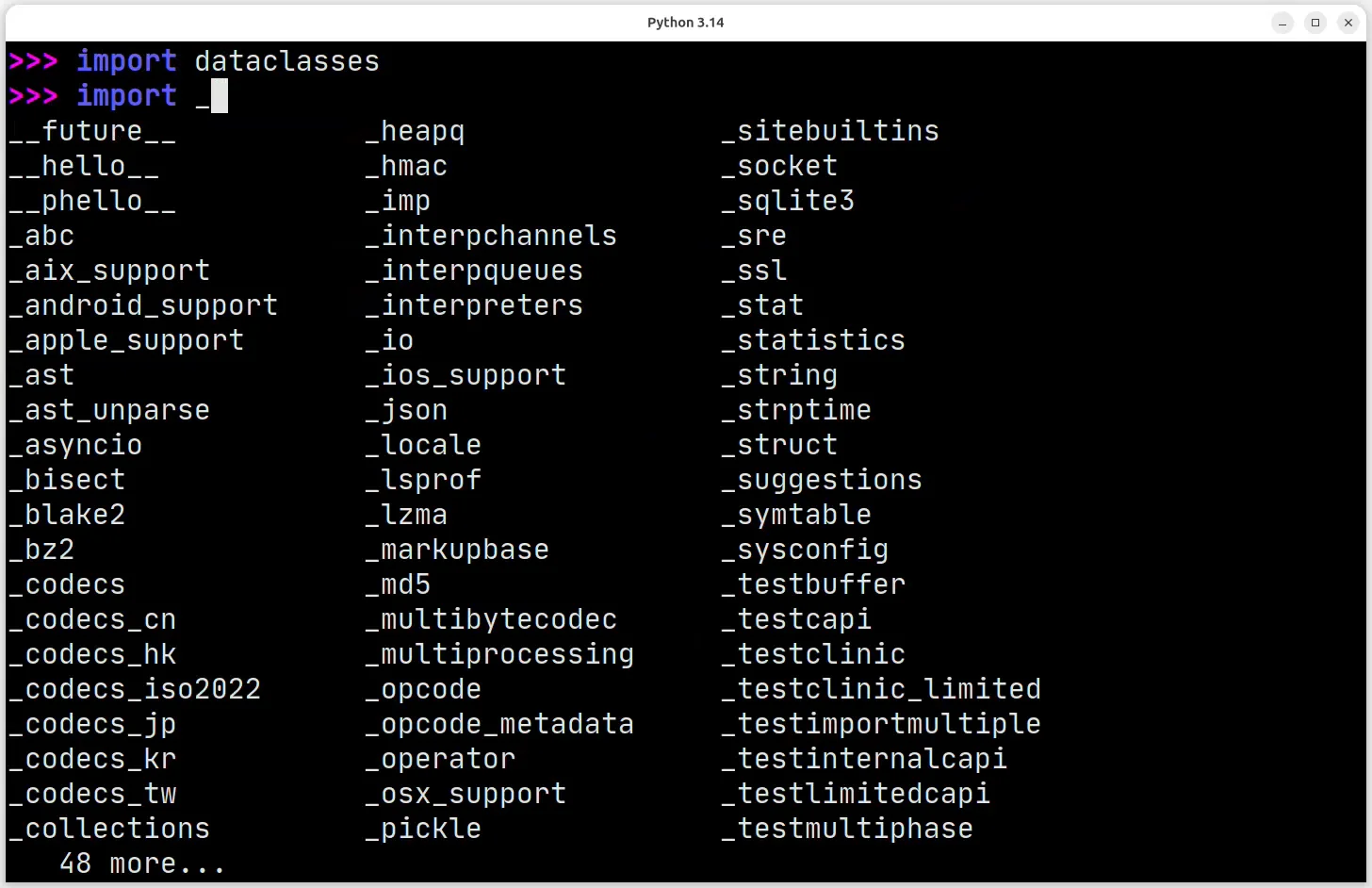Image resolution: width=1372 pixels, height=888 pixels.
Task: Minimize the Python 3.14 window
Action: tap(1282, 23)
